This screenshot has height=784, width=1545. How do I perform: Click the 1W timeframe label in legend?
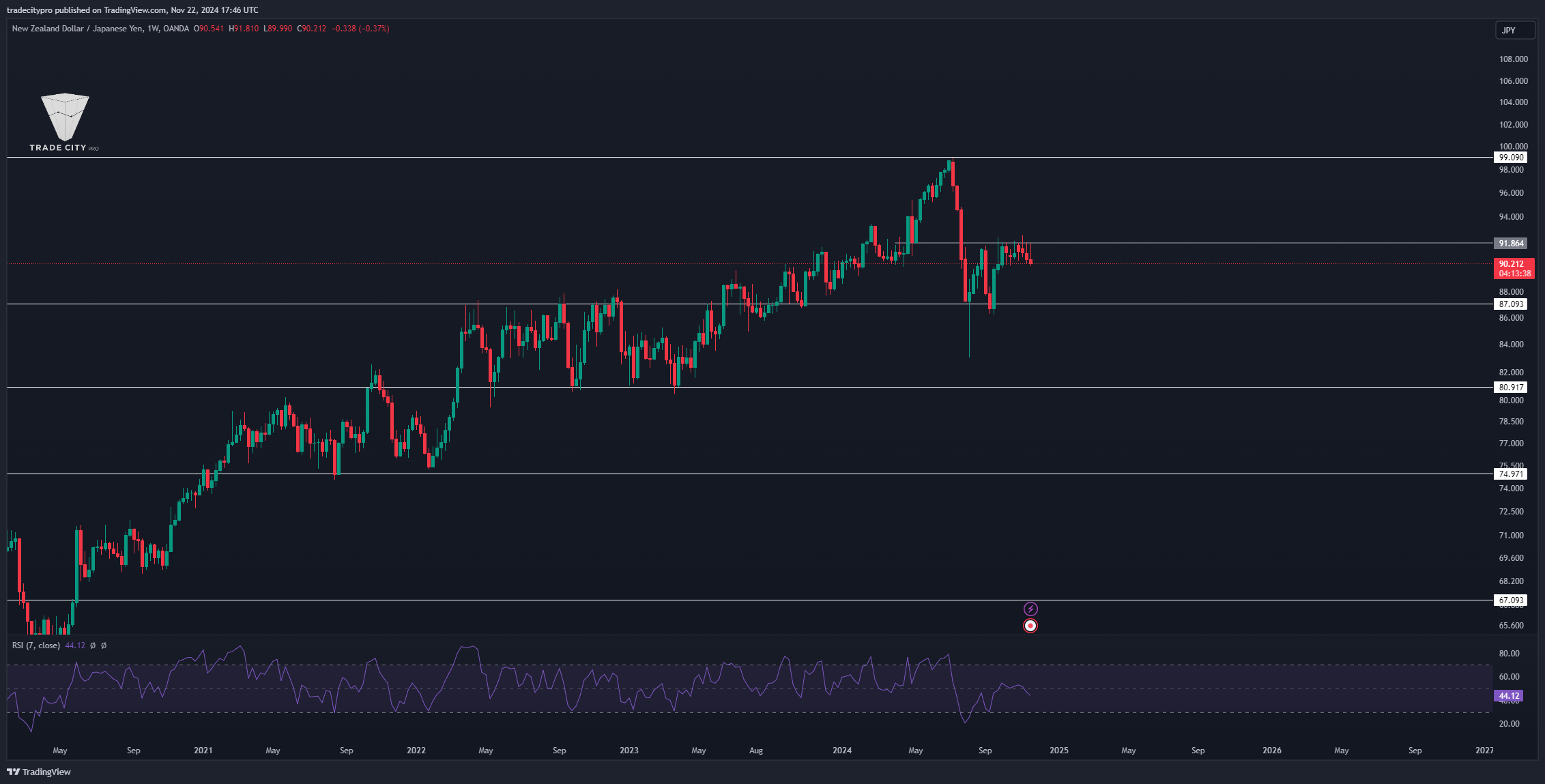click(x=154, y=29)
